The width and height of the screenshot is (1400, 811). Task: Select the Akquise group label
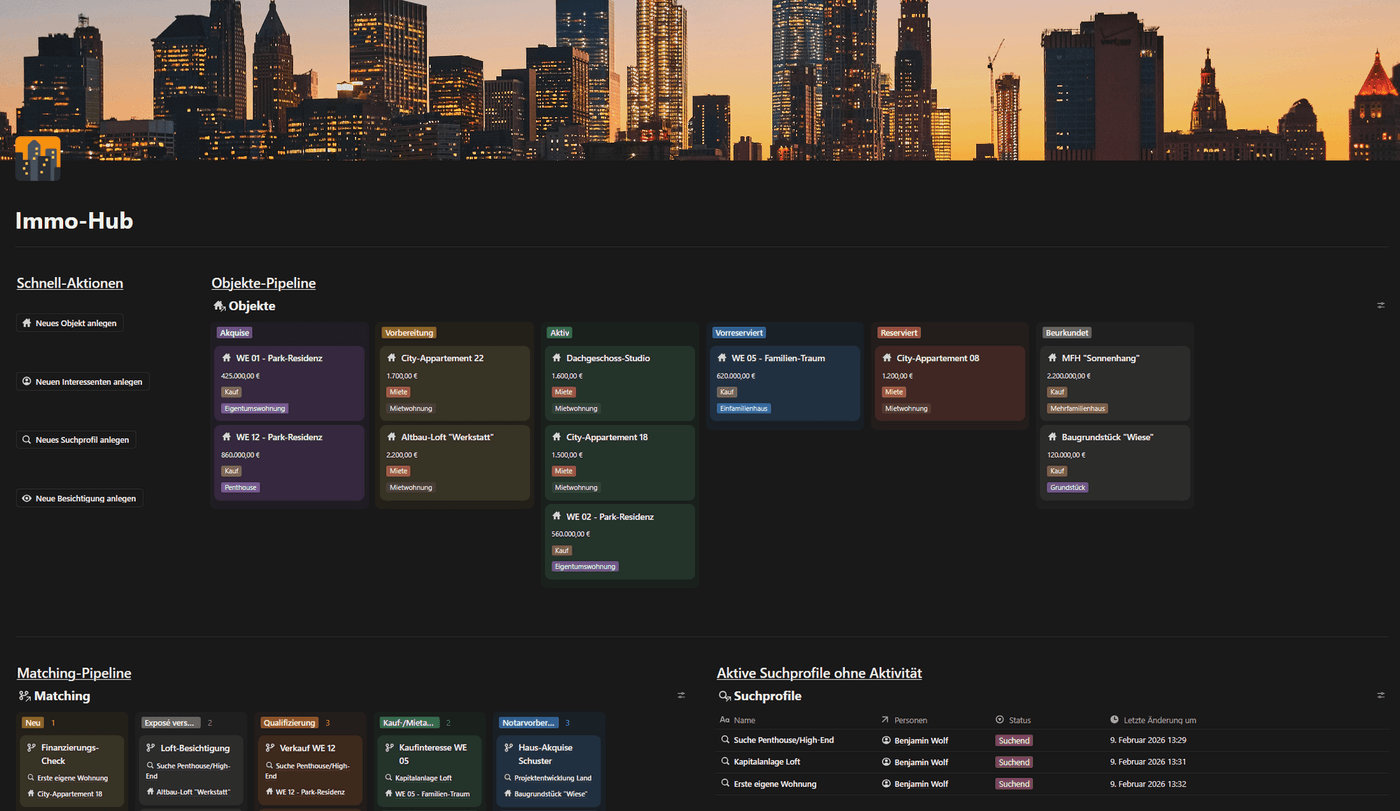tap(234, 333)
